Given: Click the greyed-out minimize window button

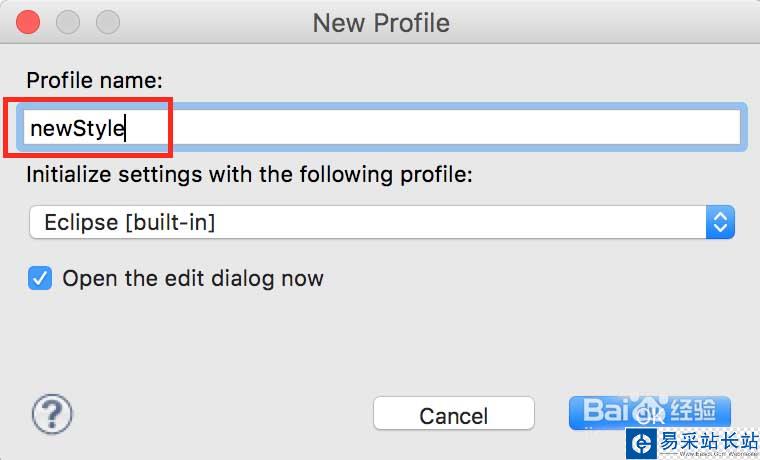Looking at the screenshot, I should click(x=68, y=21).
